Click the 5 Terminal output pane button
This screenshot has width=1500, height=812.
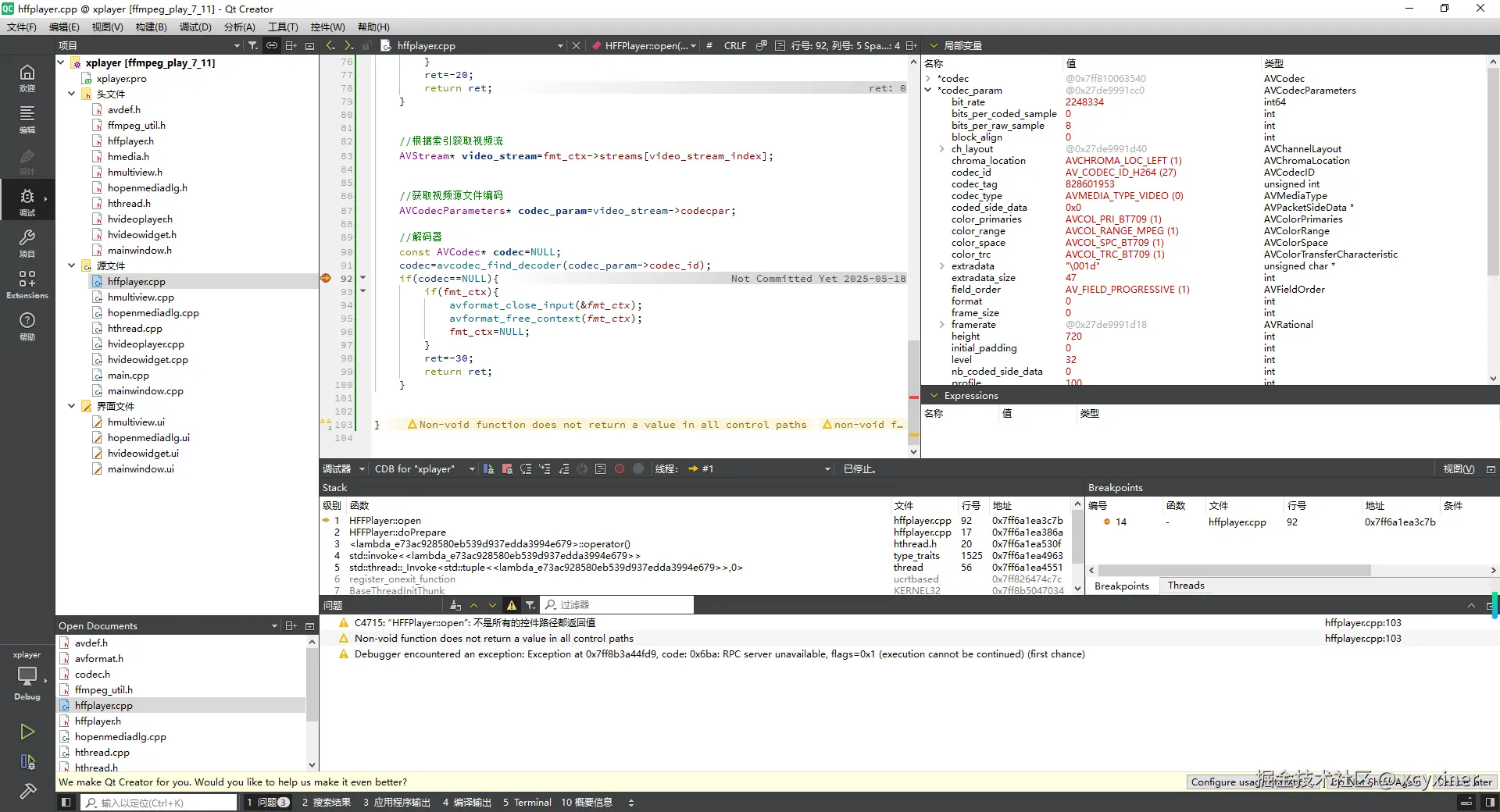(527, 803)
